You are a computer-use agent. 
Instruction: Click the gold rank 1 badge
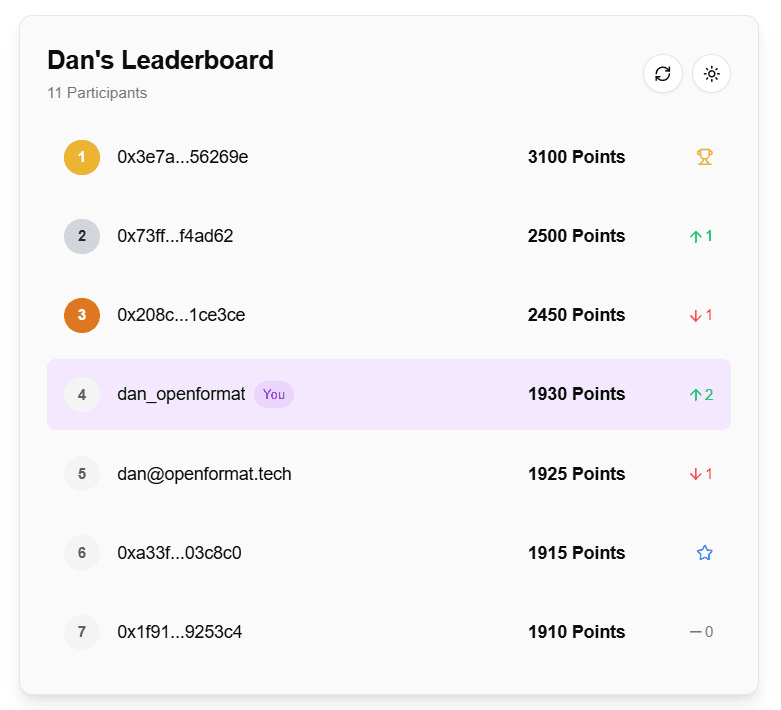(x=82, y=157)
